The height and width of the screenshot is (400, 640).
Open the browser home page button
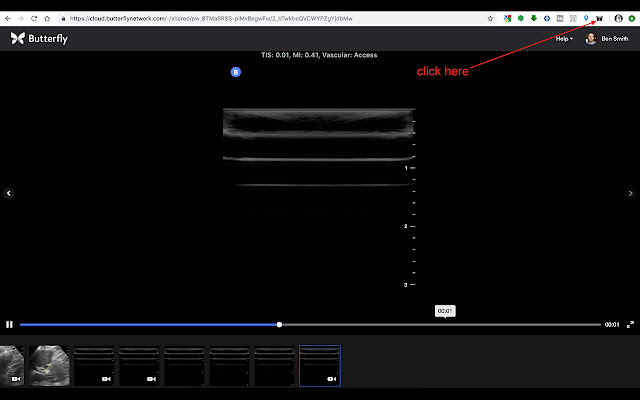(x=48, y=18)
